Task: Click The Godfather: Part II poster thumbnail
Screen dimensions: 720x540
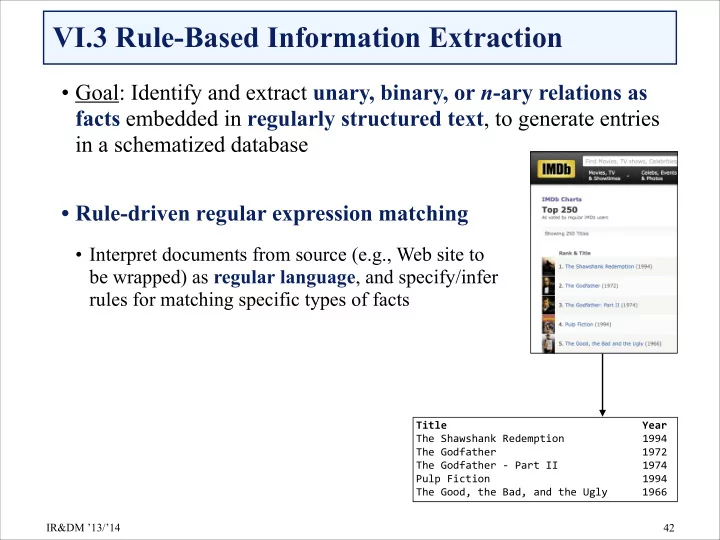Action: (548, 305)
